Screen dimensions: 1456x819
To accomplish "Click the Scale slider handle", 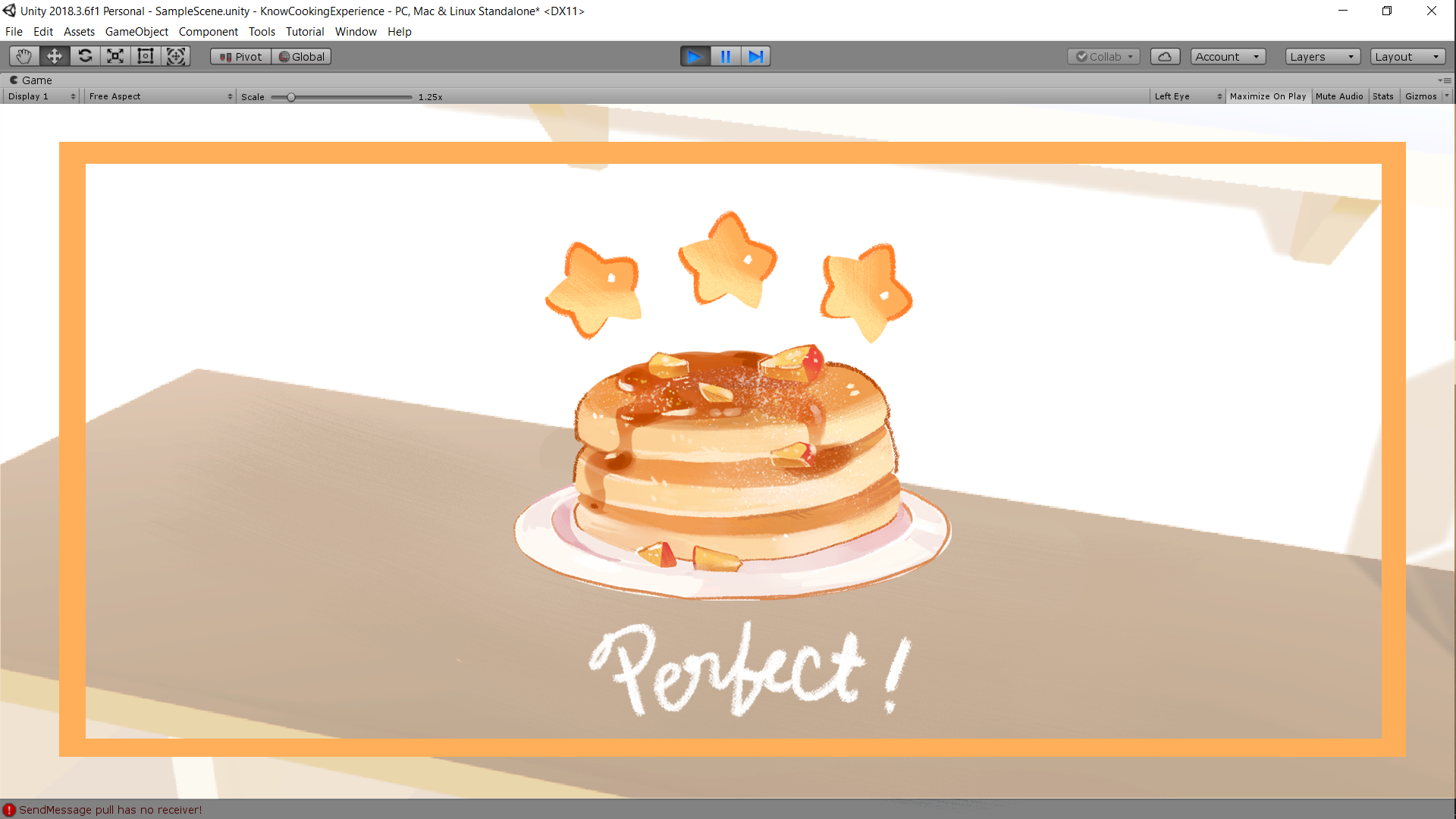I will coord(291,97).
